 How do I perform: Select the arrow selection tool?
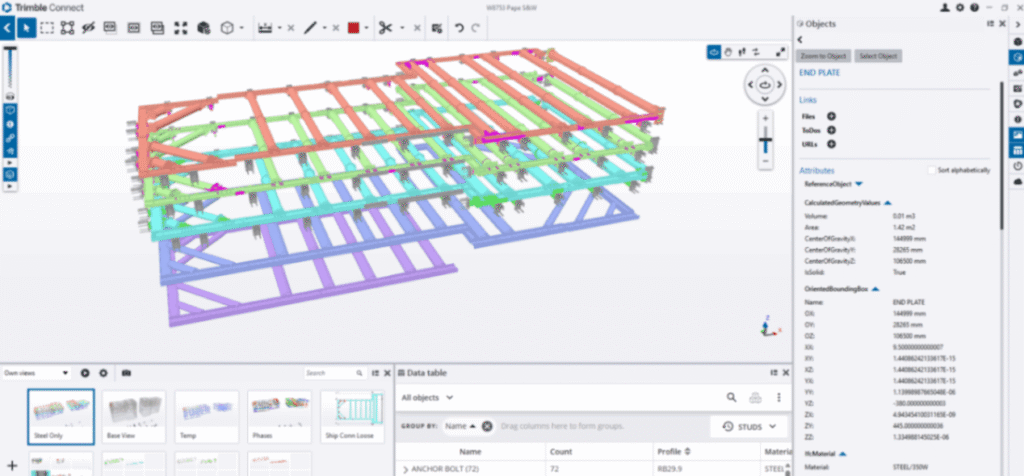pos(28,28)
